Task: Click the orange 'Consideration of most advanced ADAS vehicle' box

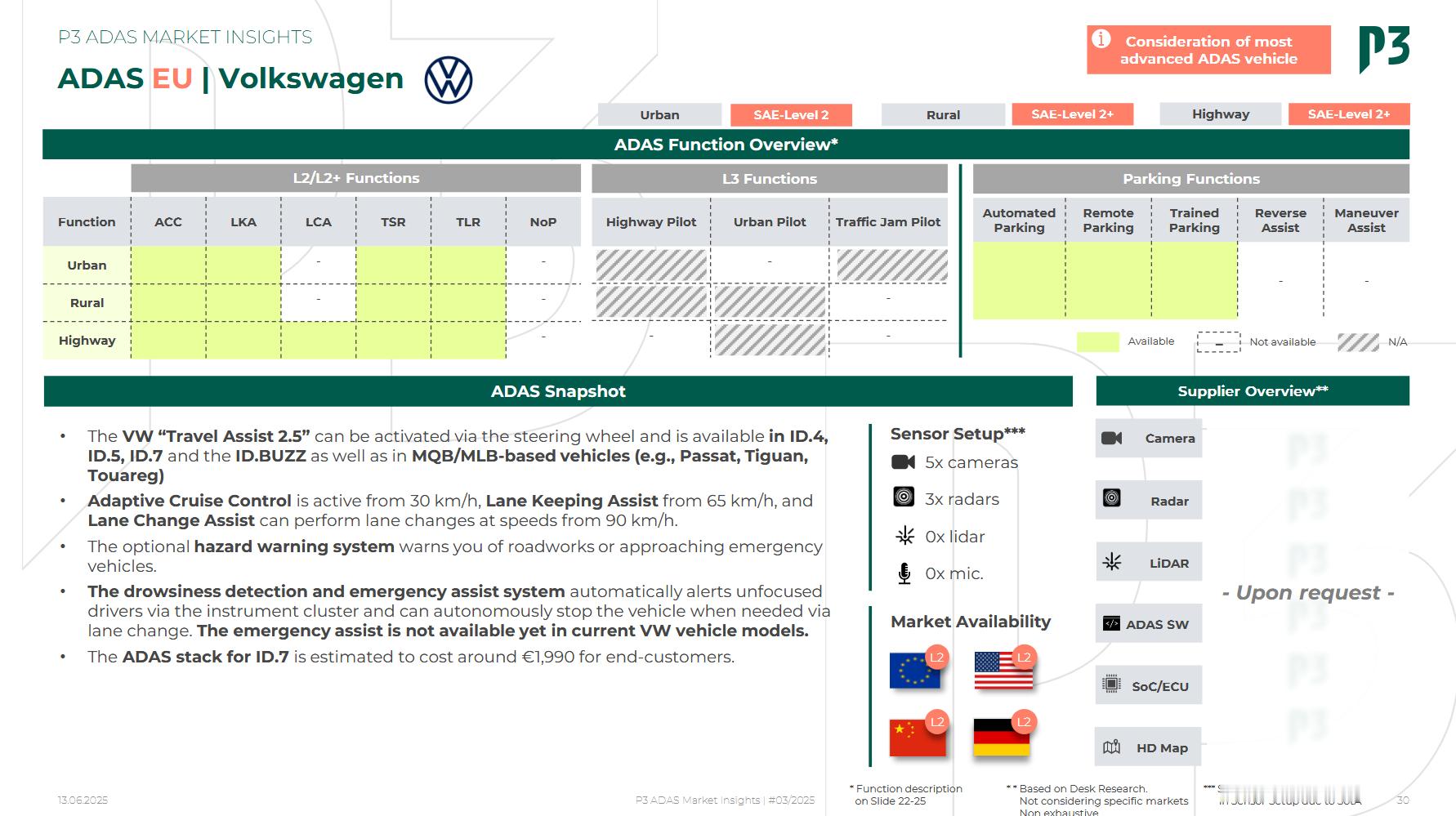Action: 1208,50
